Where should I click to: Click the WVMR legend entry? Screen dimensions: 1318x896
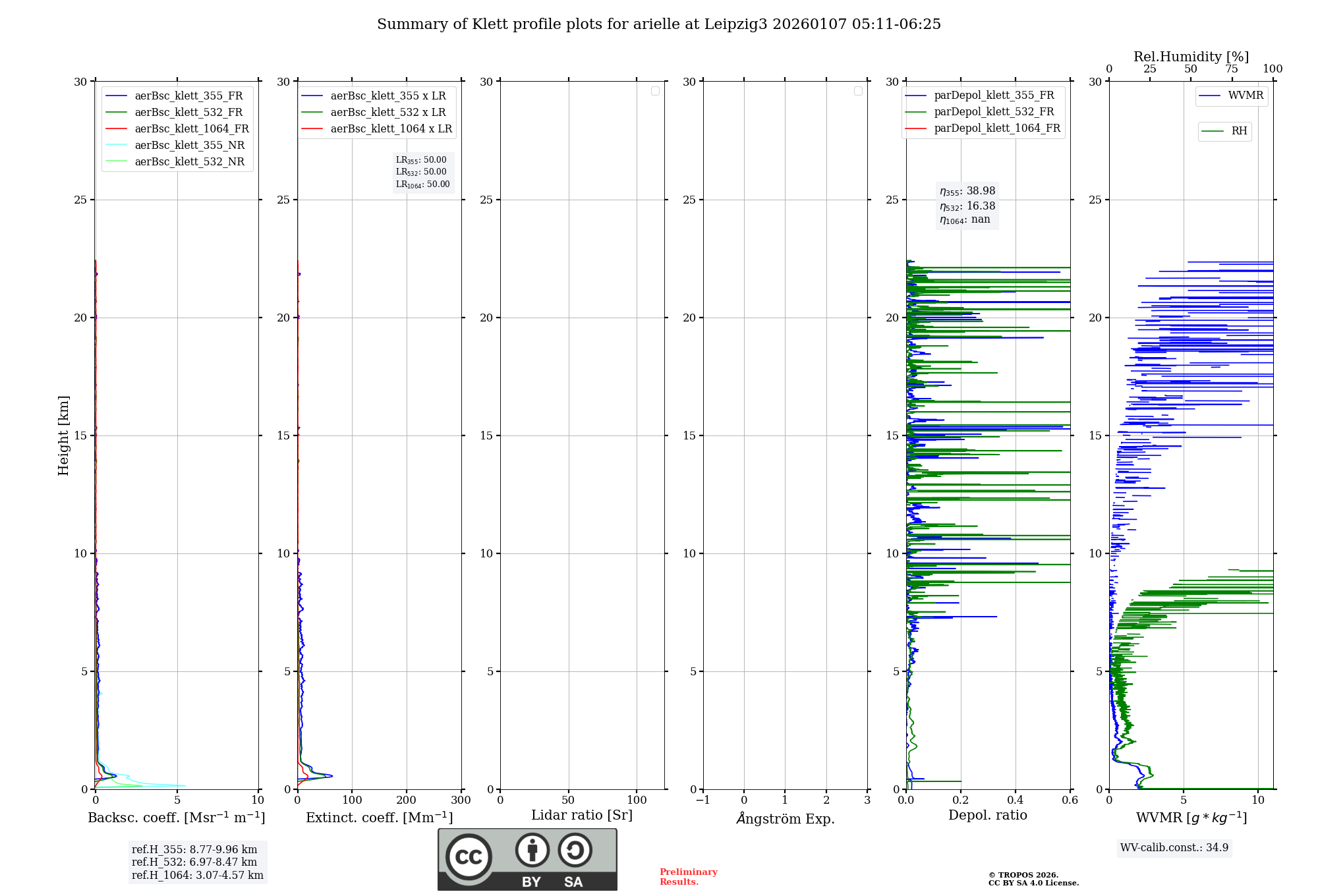(x=1245, y=96)
